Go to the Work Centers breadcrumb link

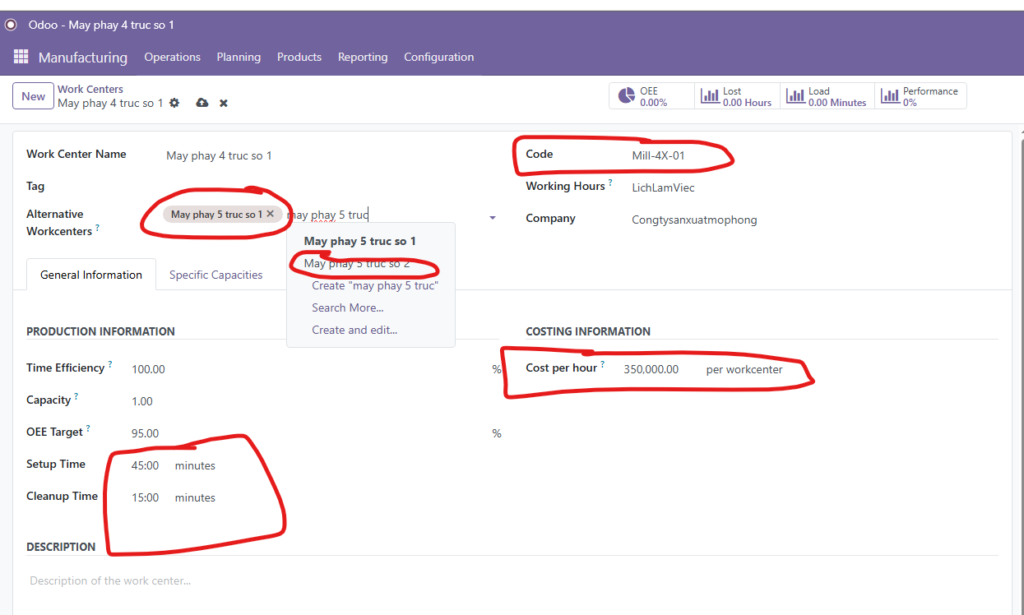coord(90,89)
